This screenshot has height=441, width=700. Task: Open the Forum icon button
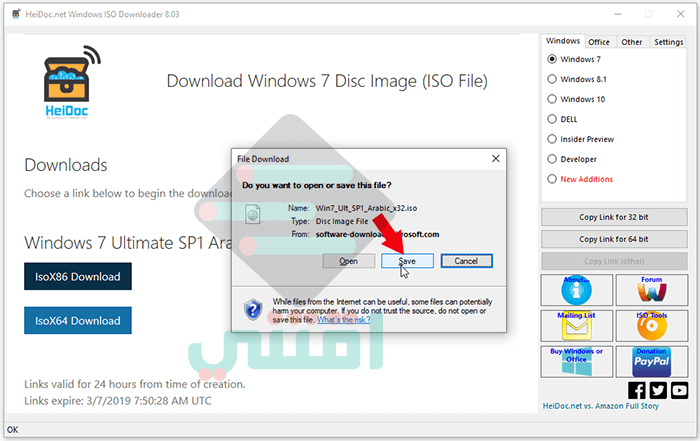652,290
